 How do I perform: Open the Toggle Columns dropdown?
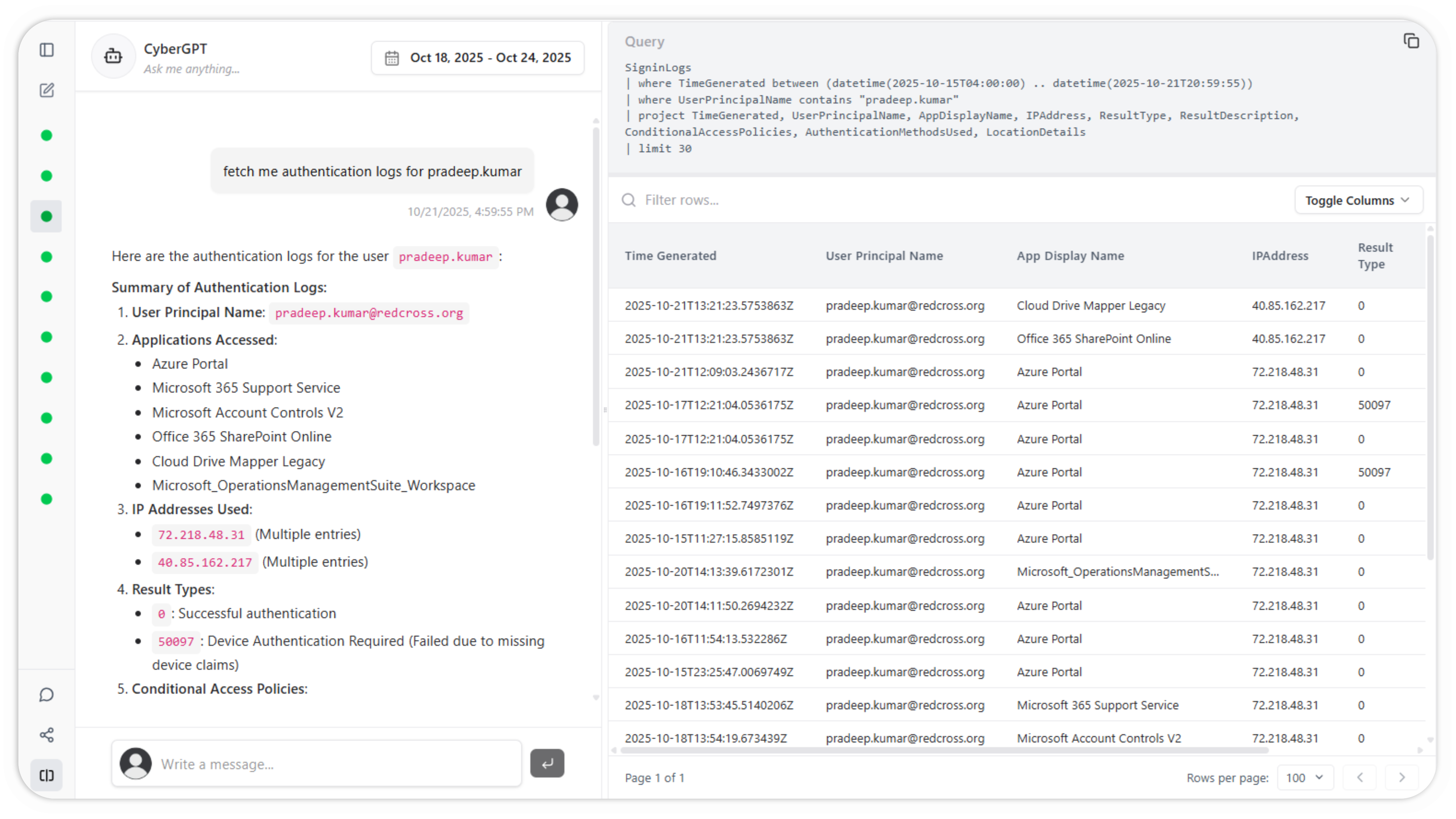(x=1358, y=201)
